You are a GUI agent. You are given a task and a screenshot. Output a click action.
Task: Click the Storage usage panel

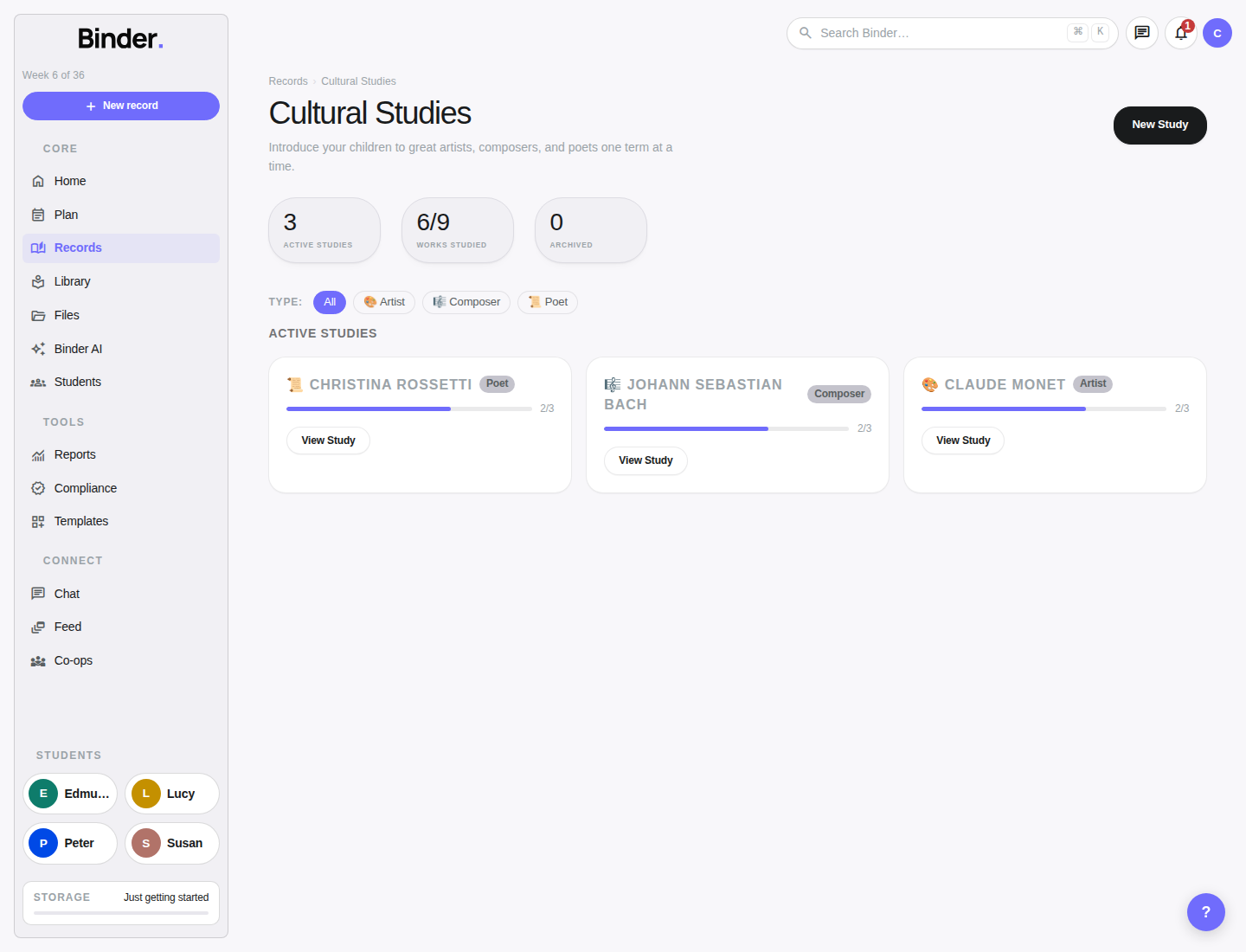(x=121, y=904)
